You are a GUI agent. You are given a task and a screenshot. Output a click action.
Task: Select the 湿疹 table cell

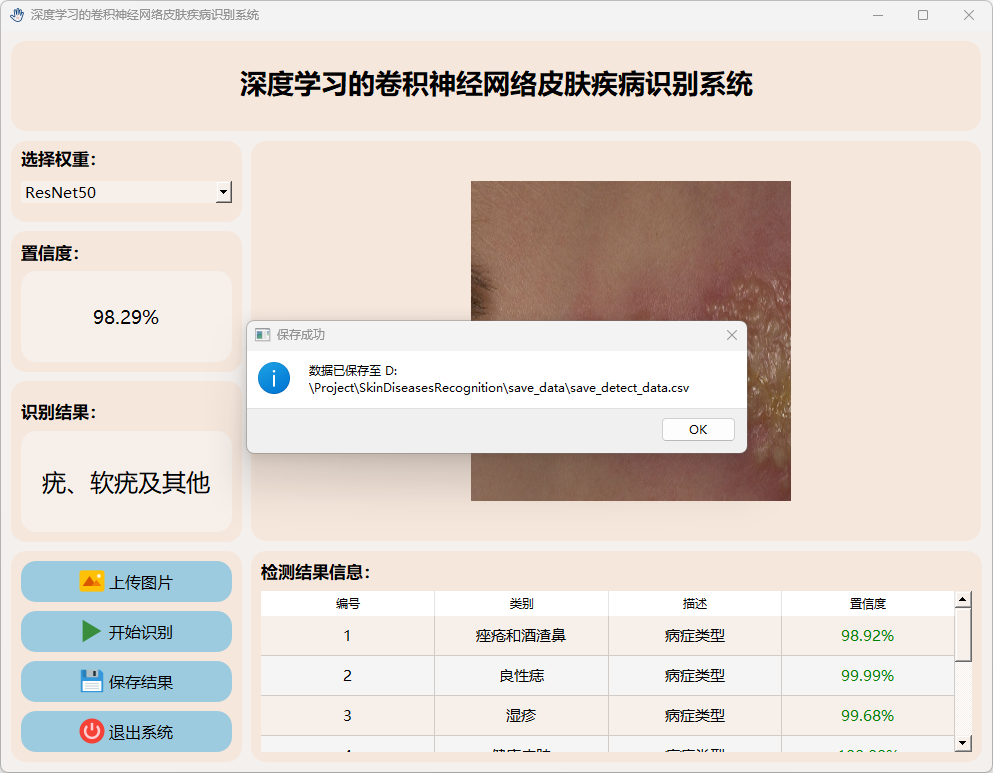(x=521, y=715)
